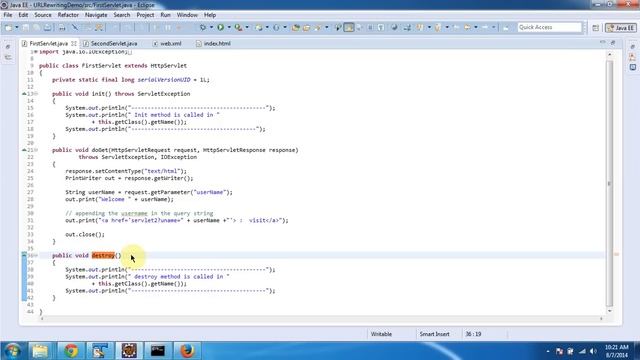640x360 pixels.
Task: Toggle Show Whitespace Characters icon
Action: [x=380, y=27]
